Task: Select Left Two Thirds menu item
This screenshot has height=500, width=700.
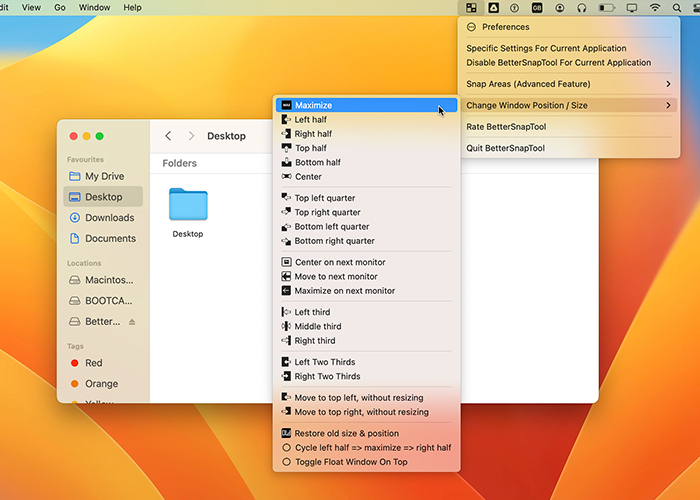Action: click(x=366, y=362)
